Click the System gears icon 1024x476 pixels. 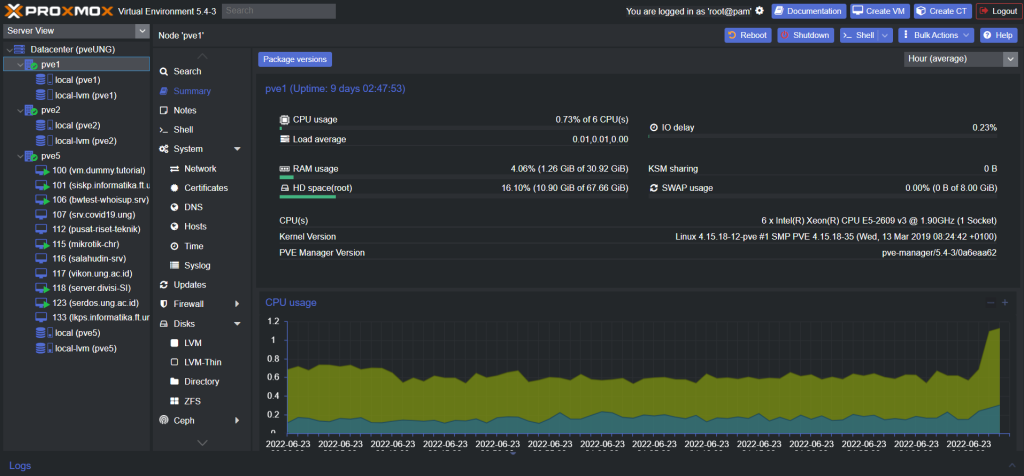164,149
